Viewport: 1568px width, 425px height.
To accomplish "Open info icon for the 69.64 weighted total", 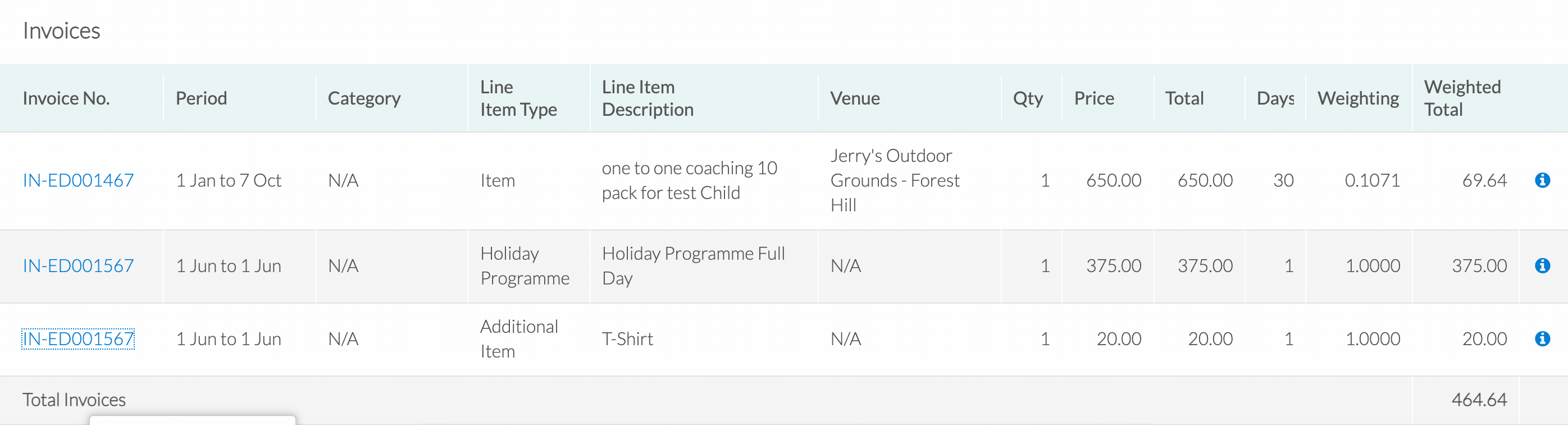I will 1542,180.
